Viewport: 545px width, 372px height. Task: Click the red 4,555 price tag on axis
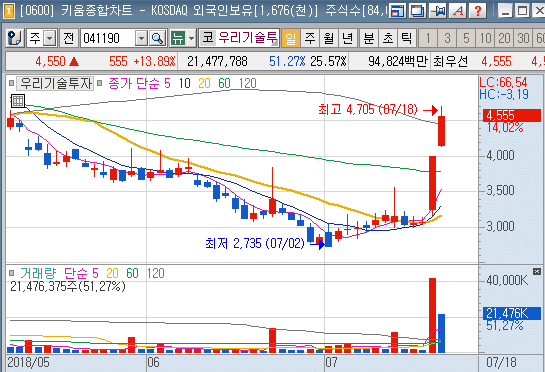[x=512, y=115]
